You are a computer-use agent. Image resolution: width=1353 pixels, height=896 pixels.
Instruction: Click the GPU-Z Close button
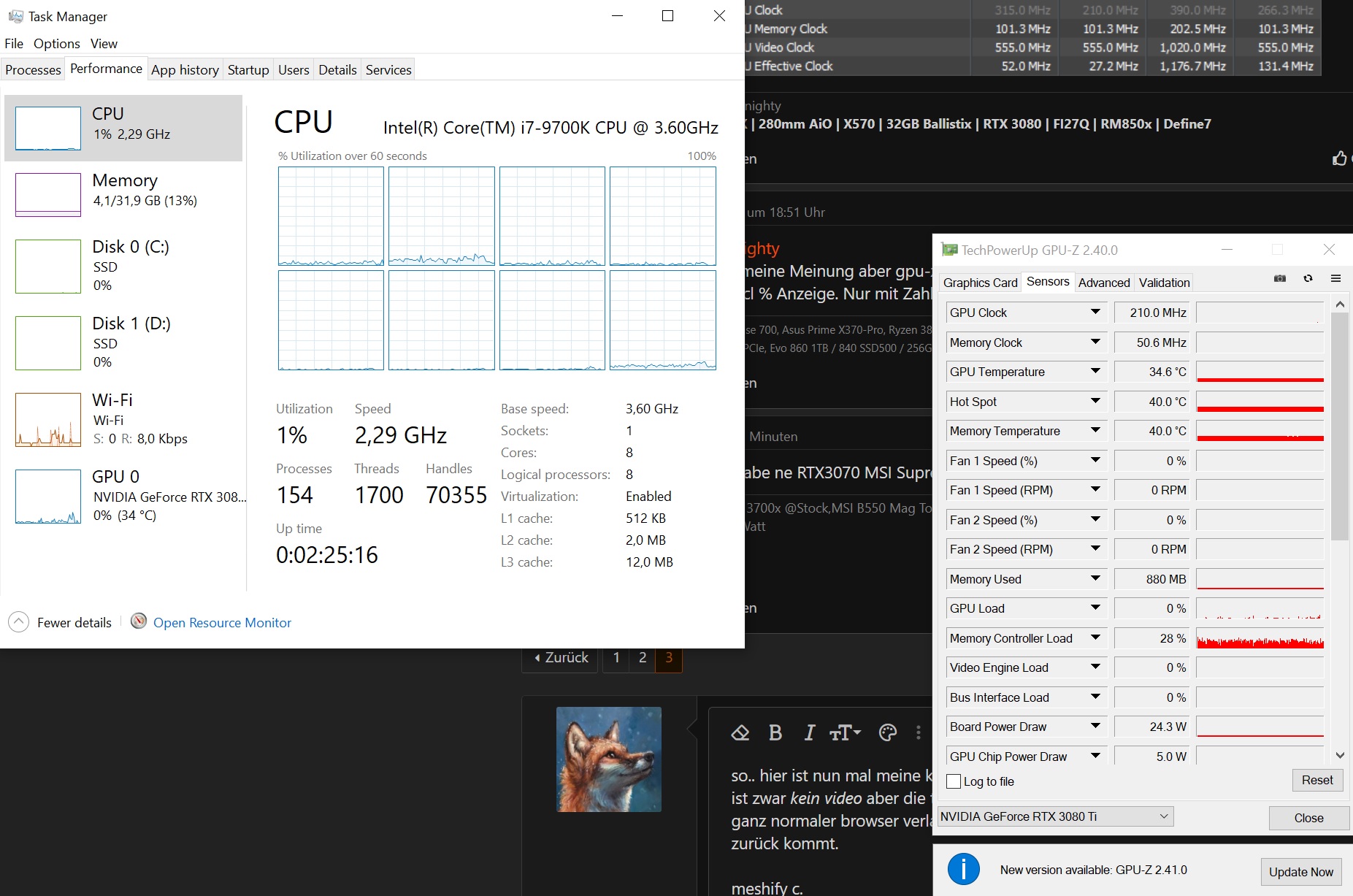pos(1308,818)
